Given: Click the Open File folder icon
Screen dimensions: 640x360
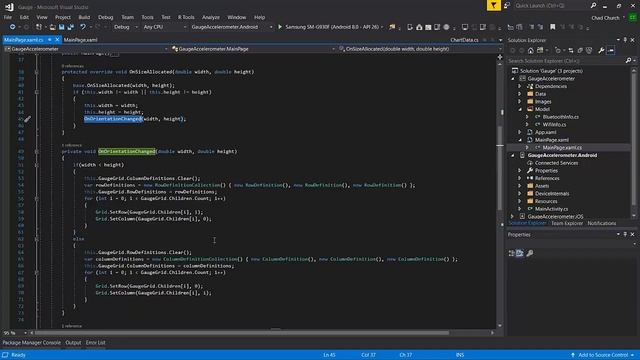Looking at the screenshot, I should (x=53, y=27).
